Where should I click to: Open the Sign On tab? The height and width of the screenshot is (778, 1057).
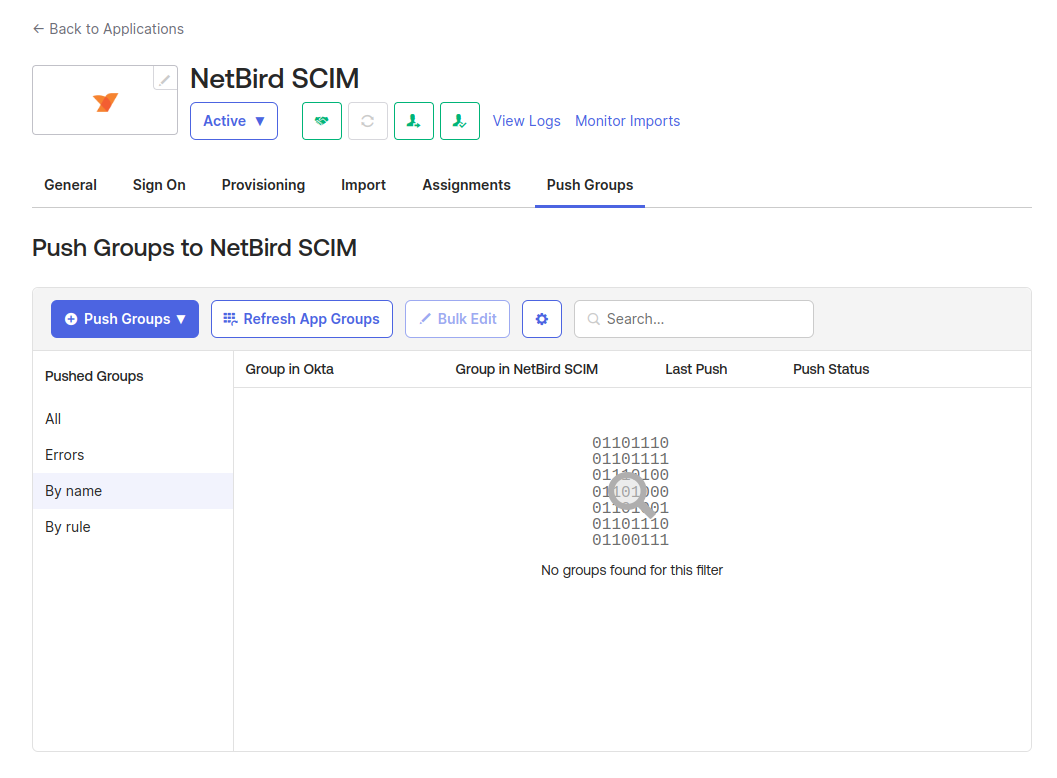tap(159, 185)
